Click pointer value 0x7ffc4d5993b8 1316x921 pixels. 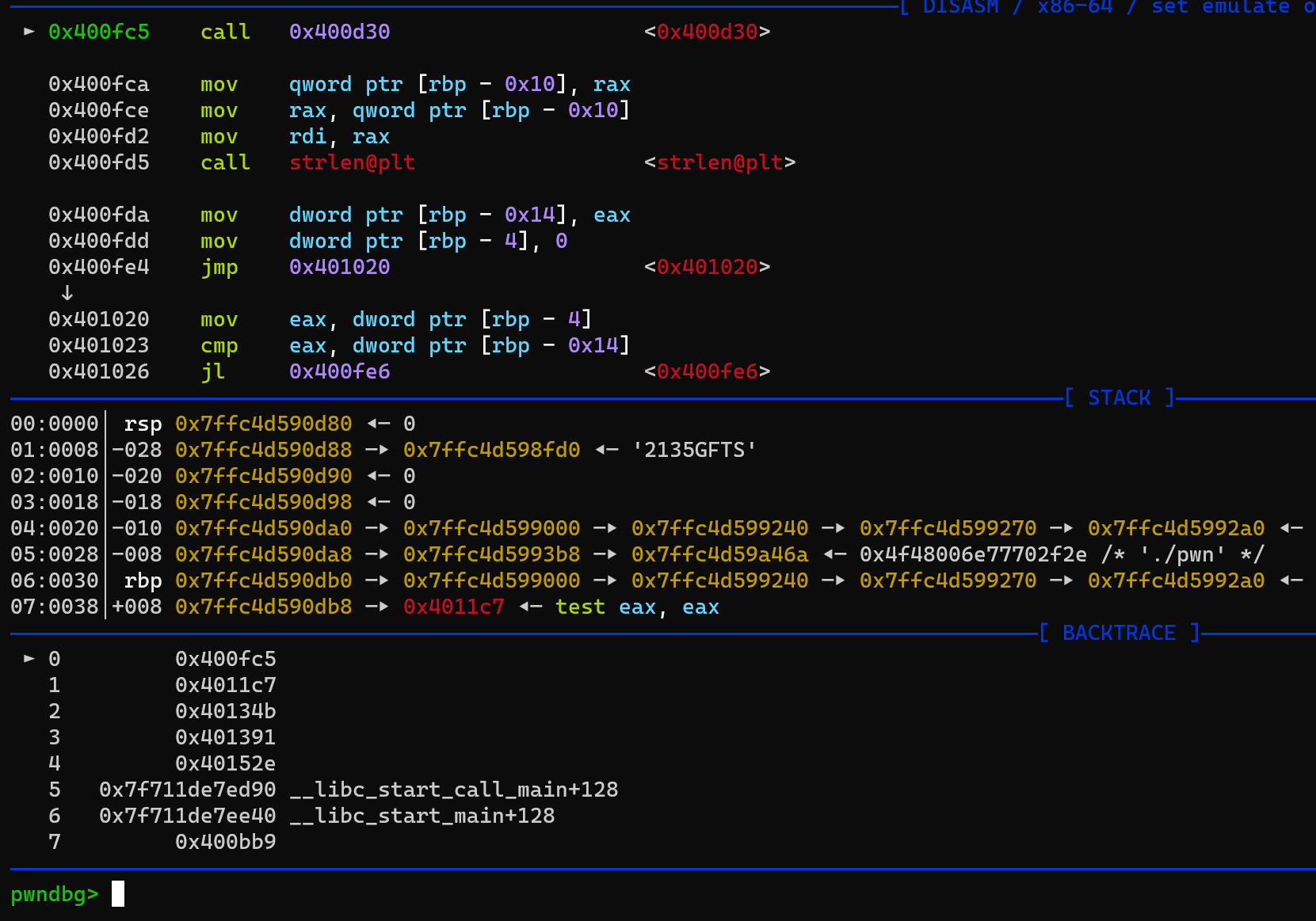pyautogui.click(x=492, y=554)
